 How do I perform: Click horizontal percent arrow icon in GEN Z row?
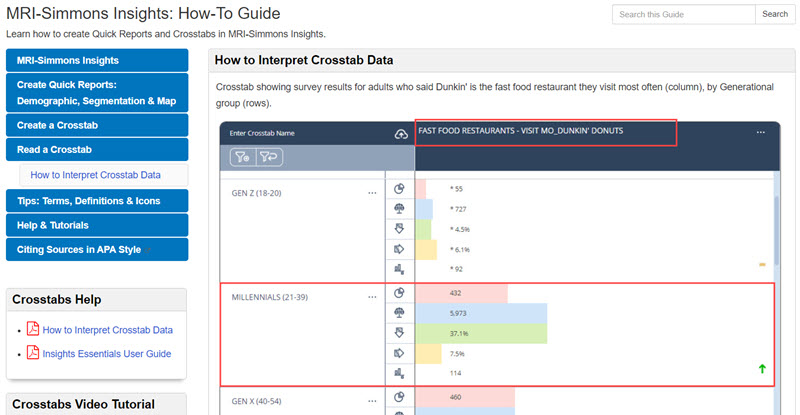[x=399, y=249]
